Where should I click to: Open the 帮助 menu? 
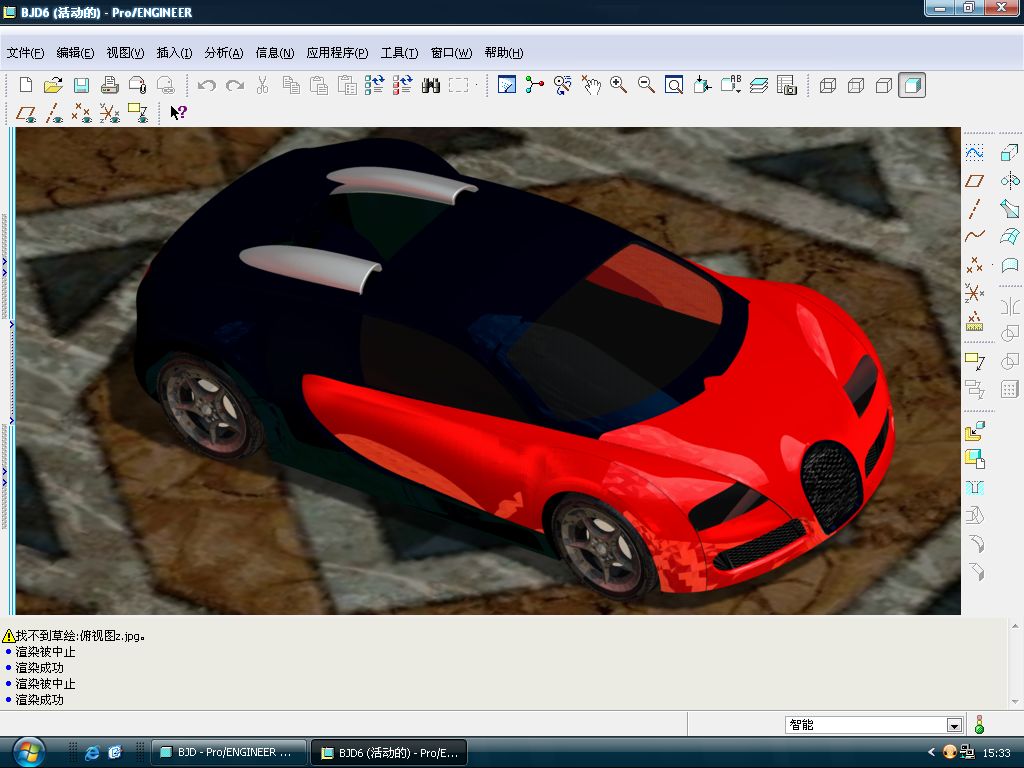504,53
